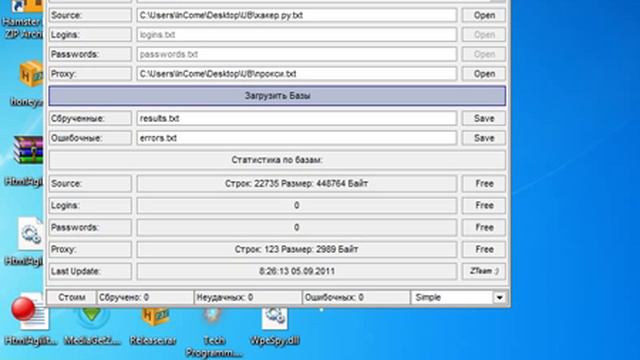The width and height of the screenshot is (640, 360).
Task: Free the Proxy base
Action: point(484,249)
